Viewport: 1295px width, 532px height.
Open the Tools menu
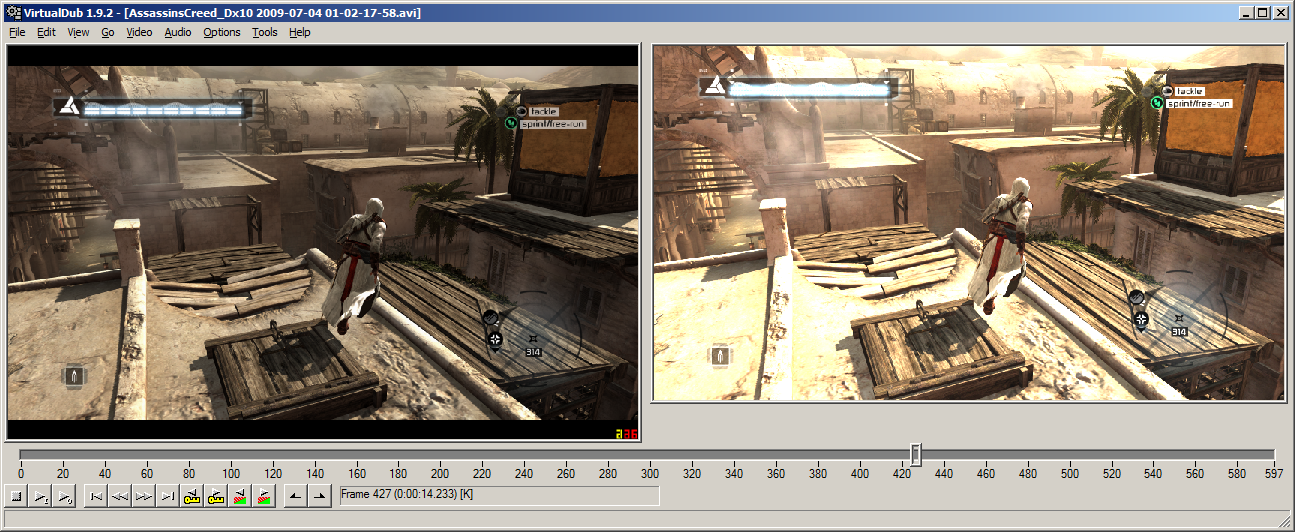tap(265, 32)
